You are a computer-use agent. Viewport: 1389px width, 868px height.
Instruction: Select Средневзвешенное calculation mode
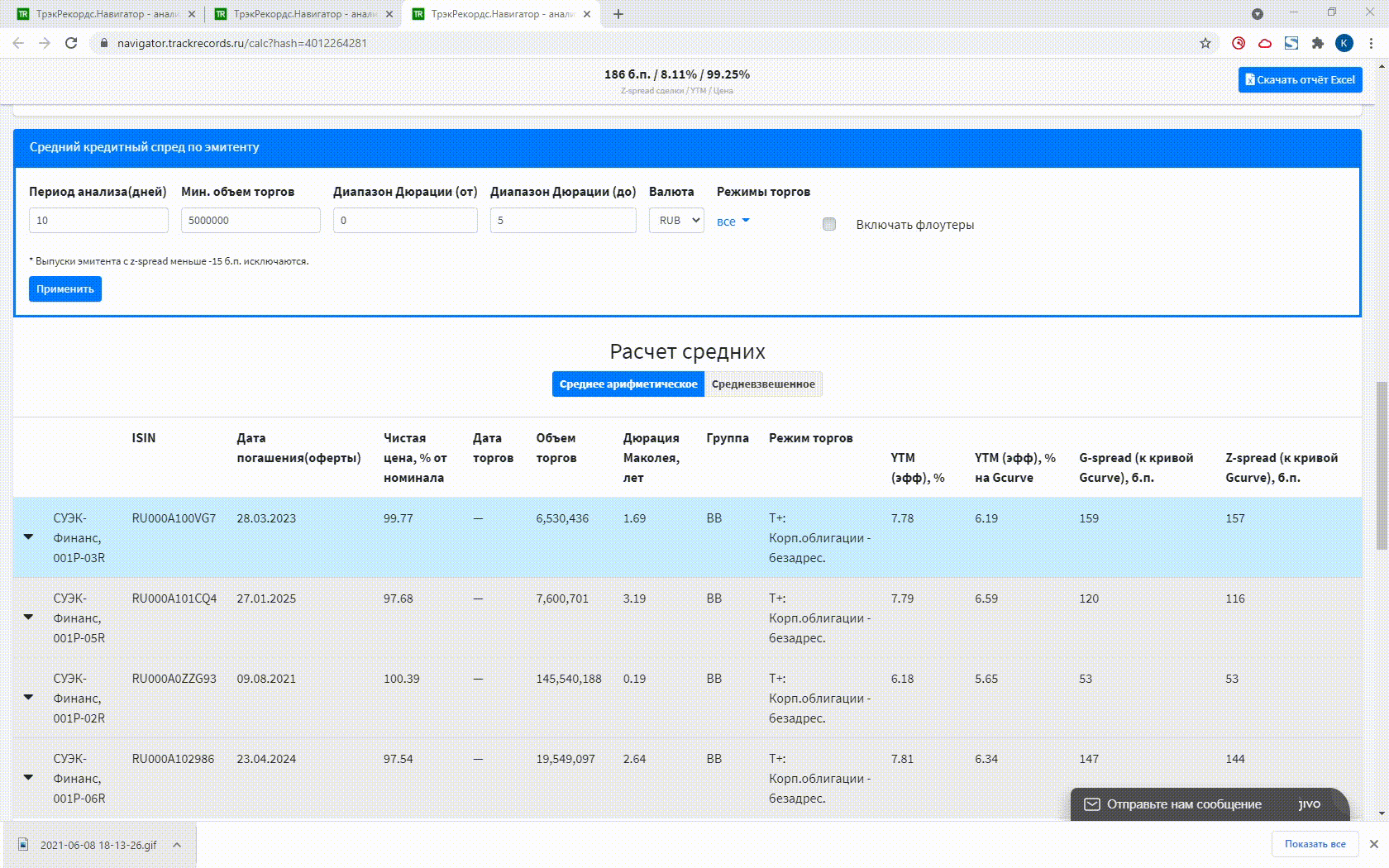click(x=763, y=384)
